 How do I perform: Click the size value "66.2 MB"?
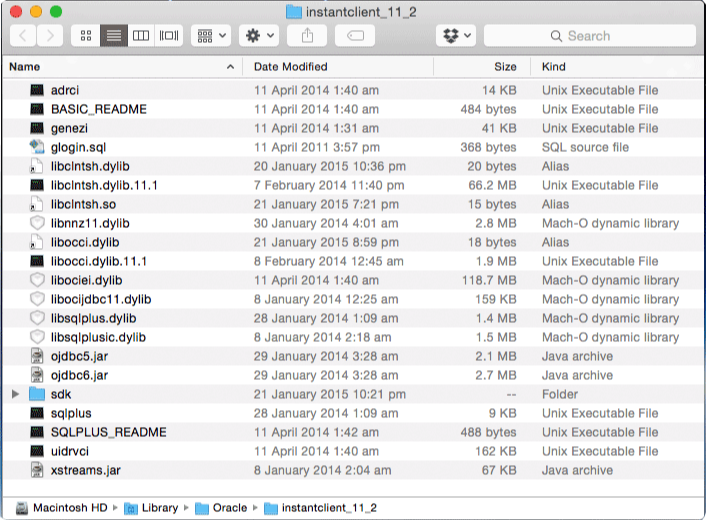(x=492, y=185)
